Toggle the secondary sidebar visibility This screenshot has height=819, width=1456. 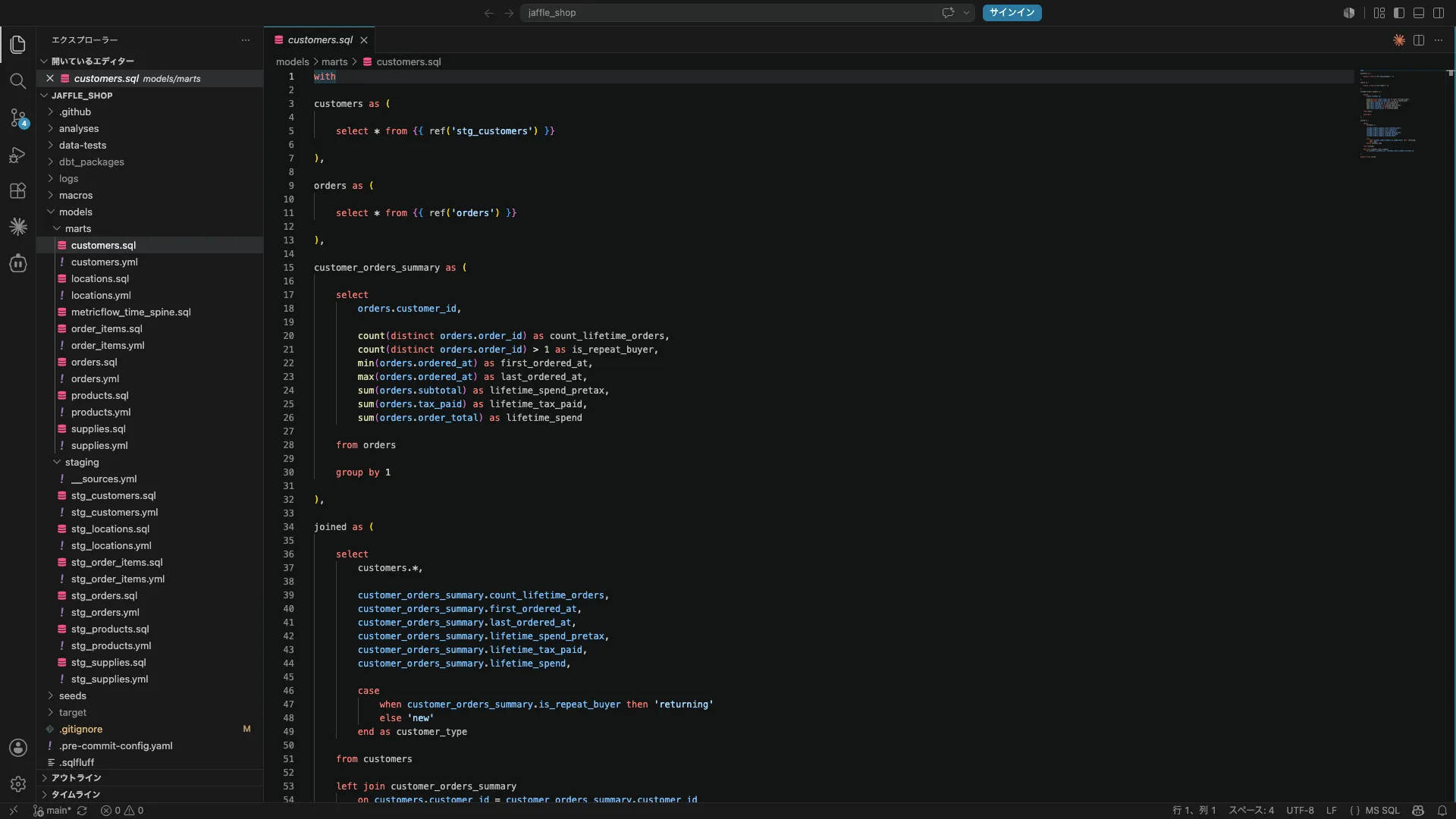click(1439, 13)
